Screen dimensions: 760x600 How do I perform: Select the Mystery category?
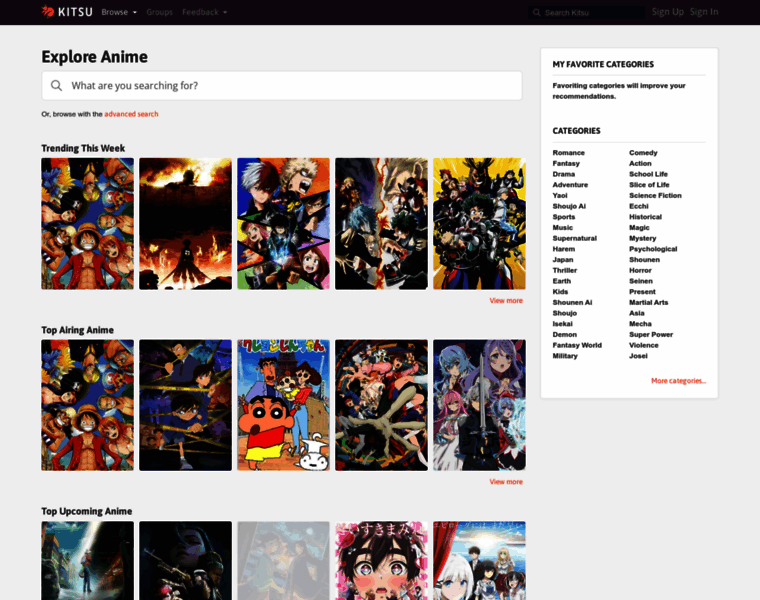coord(643,238)
